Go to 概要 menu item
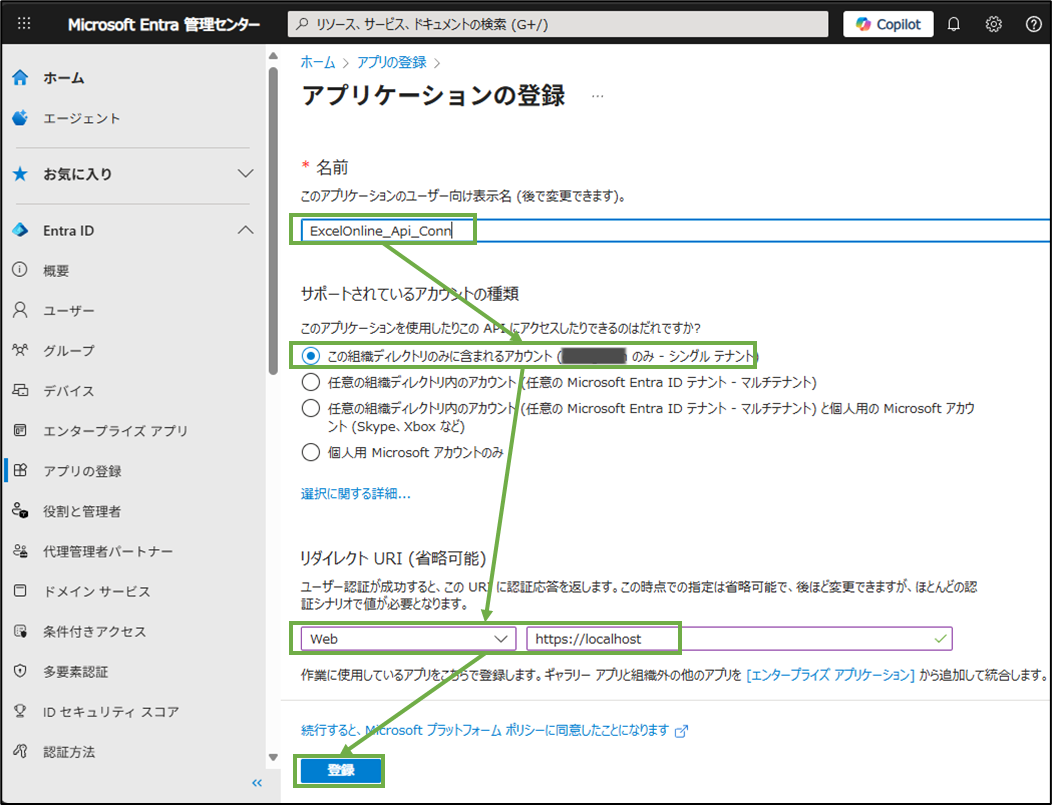Screen dimensions: 1052x805 pos(56,270)
